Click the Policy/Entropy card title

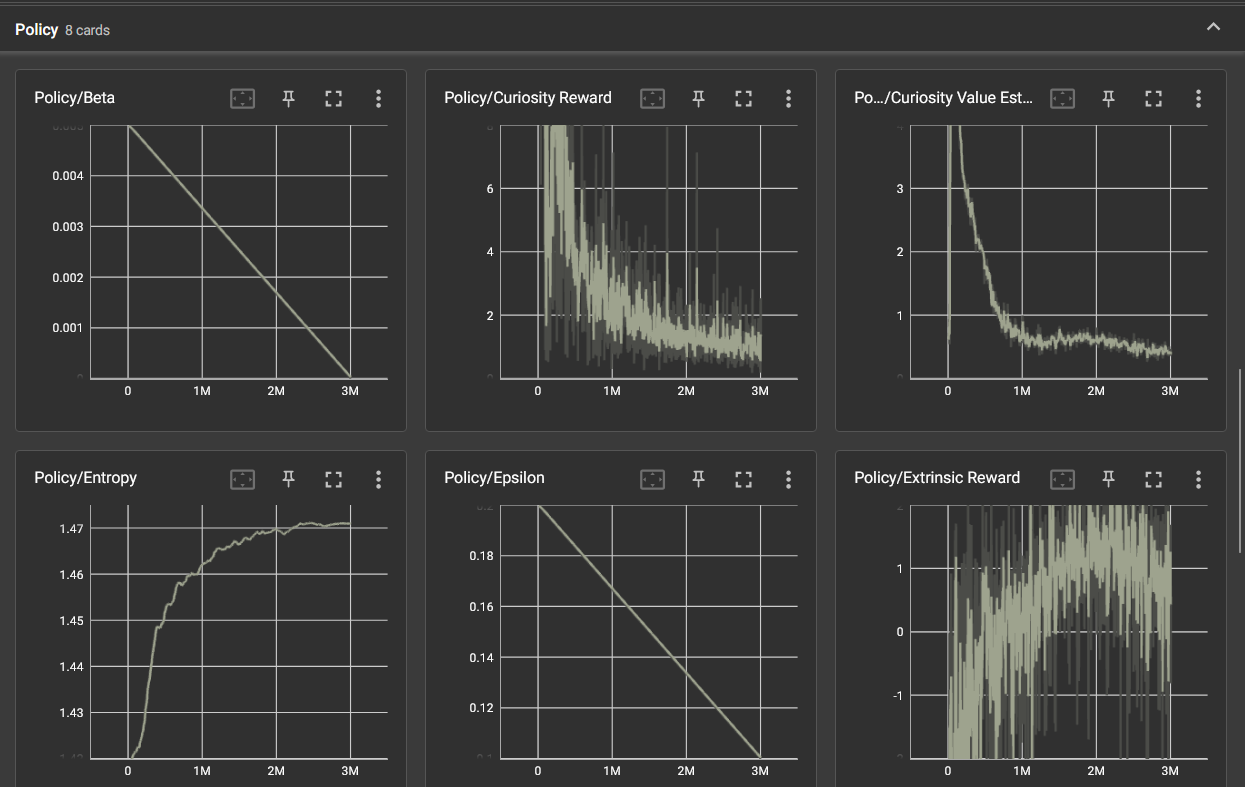tap(85, 478)
